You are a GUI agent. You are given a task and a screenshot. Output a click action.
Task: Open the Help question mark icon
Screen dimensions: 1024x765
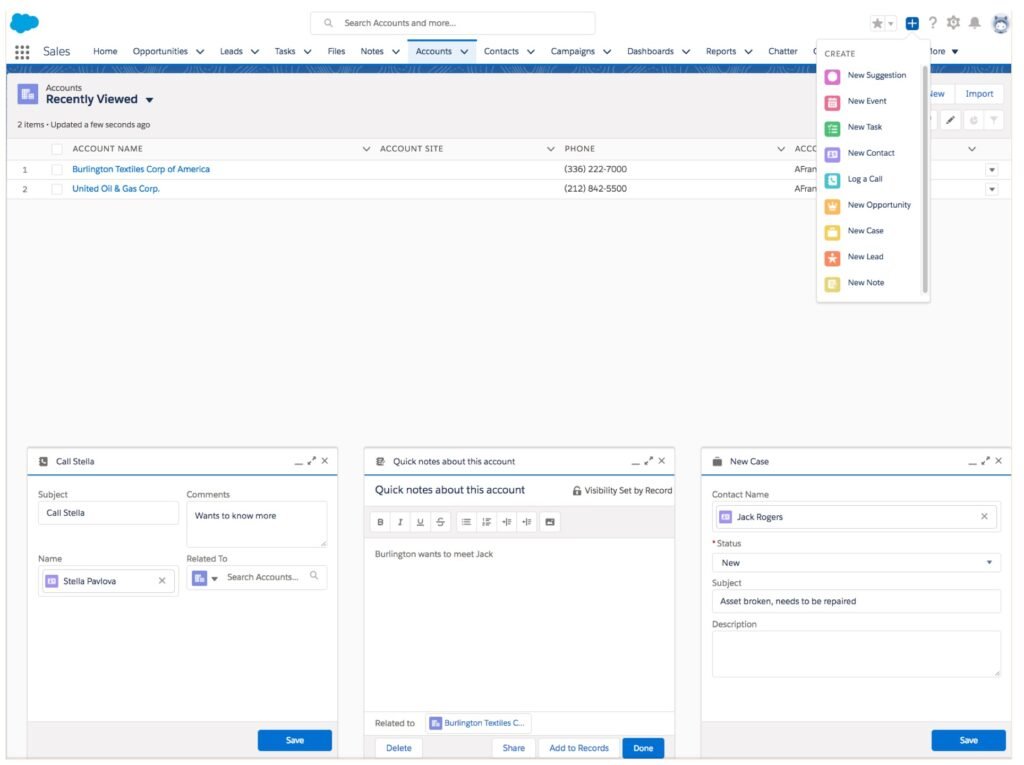pos(933,23)
